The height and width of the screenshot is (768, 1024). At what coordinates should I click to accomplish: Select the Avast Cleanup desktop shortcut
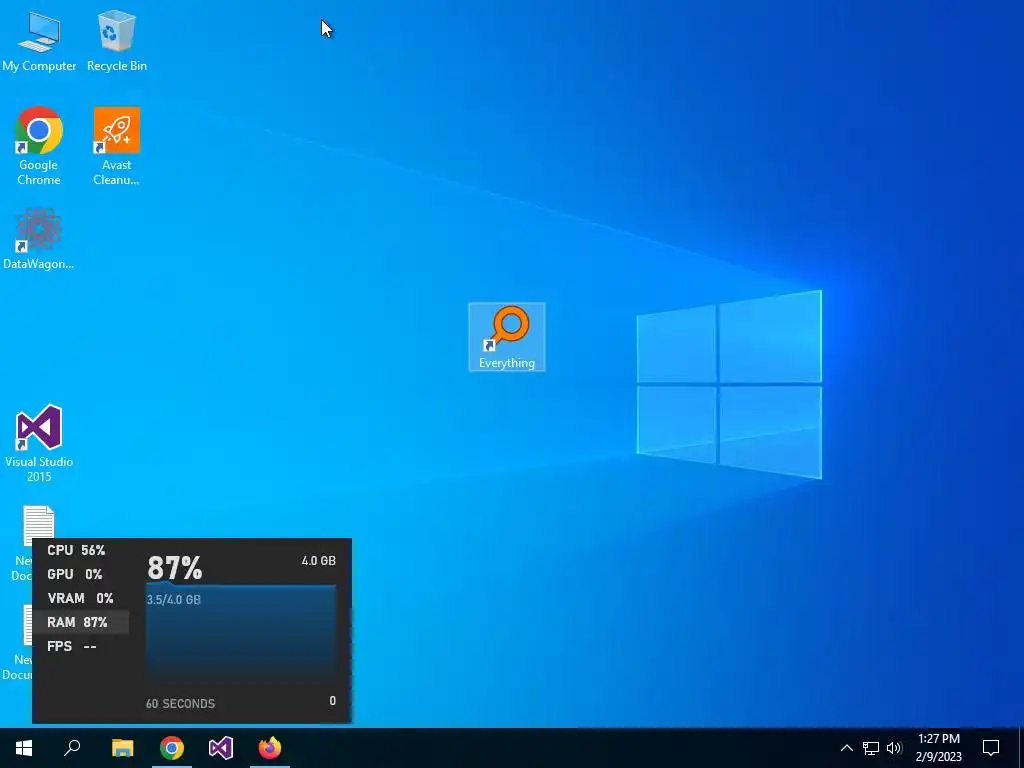117,146
